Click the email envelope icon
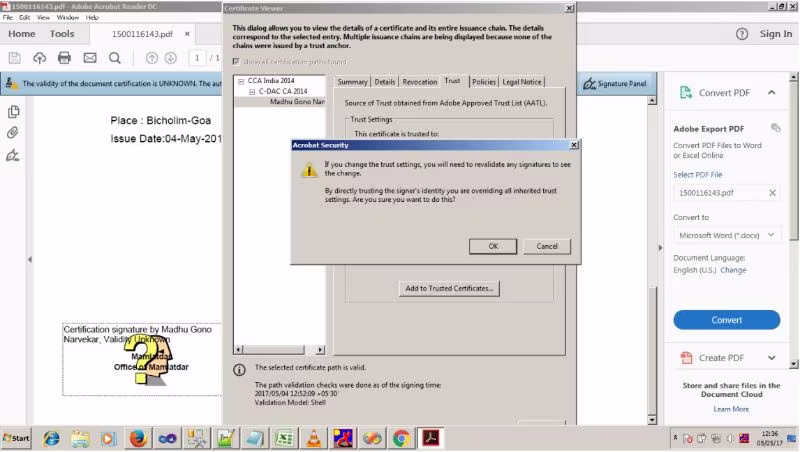This screenshot has width=800, height=452. click(90, 58)
